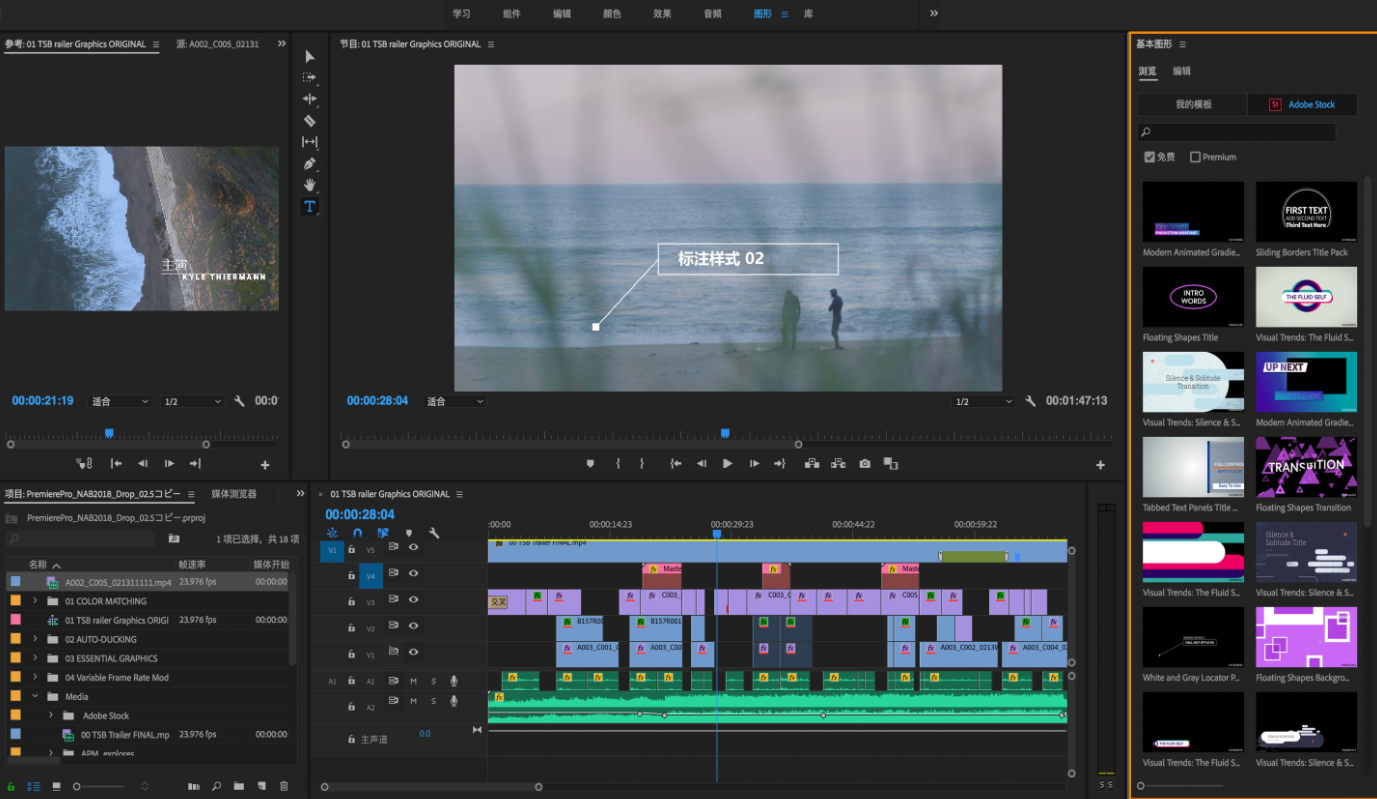Screen dimensions: 1377x799
Task: Open the 适合 zoom dropdown in Program monitor
Action: pyautogui.click(x=454, y=401)
